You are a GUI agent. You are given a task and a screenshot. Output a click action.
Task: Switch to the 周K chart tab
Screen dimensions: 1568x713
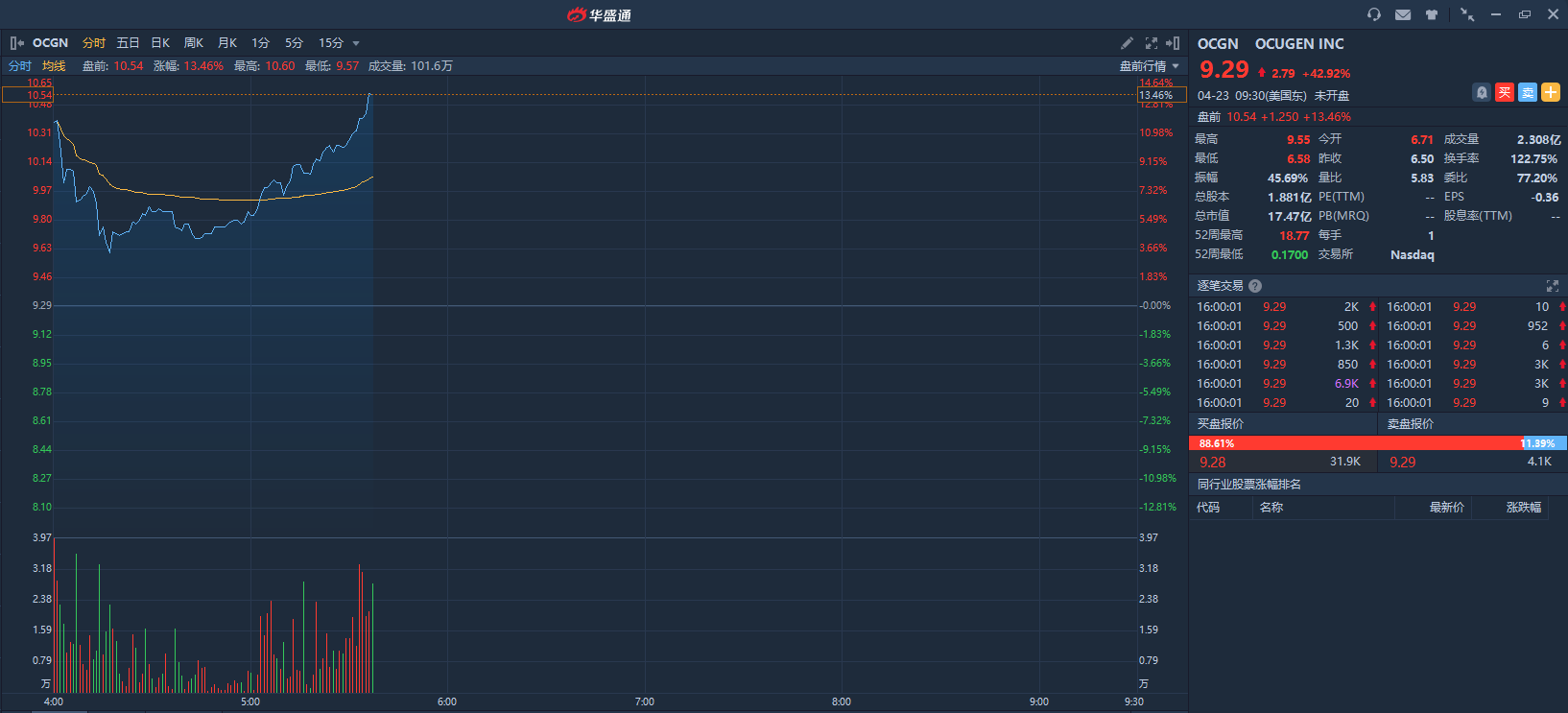coord(194,43)
